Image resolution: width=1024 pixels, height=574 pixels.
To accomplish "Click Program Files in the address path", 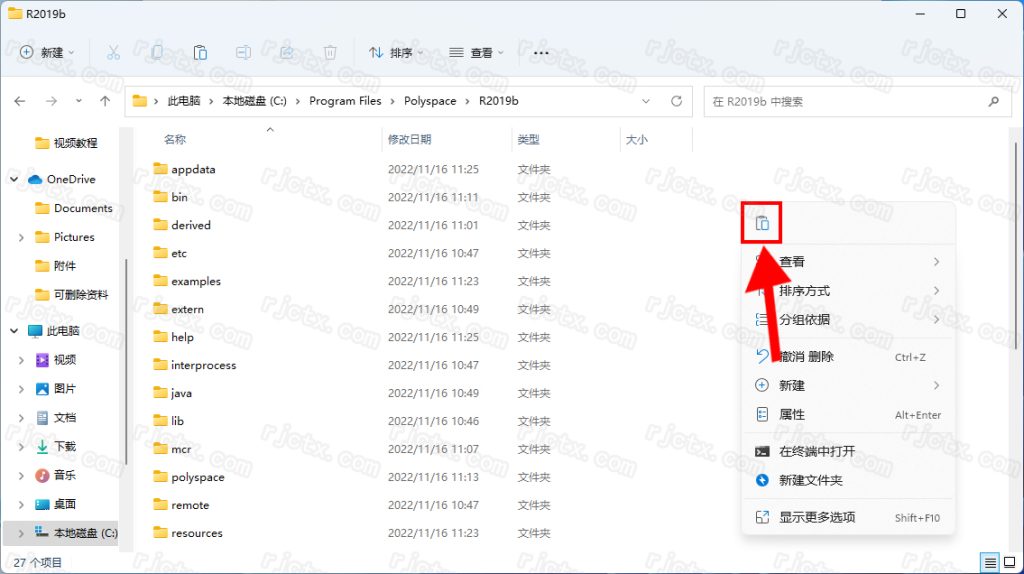I will tap(345, 101).
